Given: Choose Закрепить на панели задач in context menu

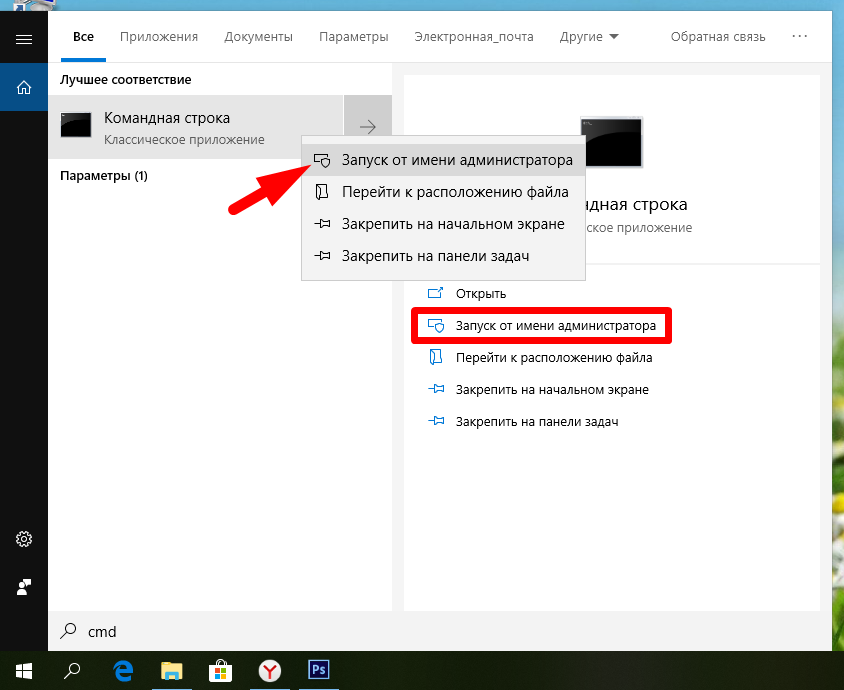Looking at the screenshot, I should click(444, 256).
